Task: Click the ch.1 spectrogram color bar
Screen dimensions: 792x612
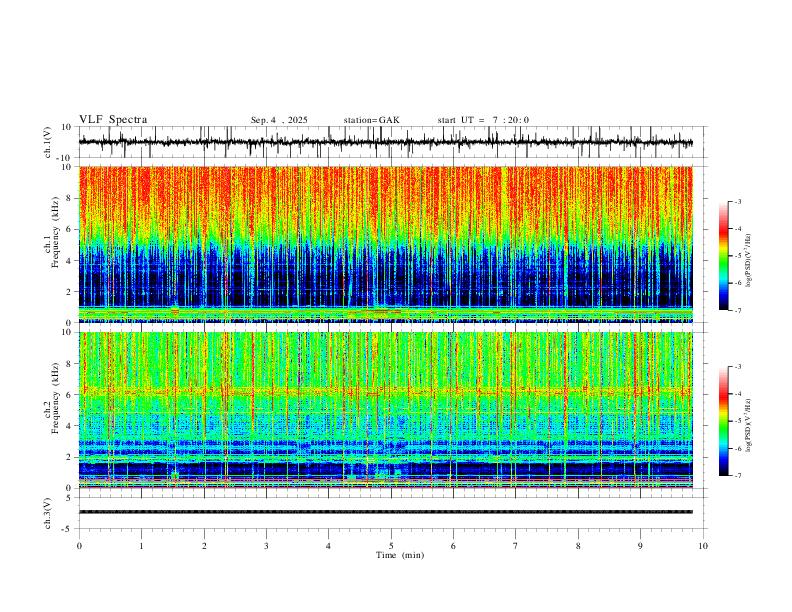Action: tap(724, 256)
